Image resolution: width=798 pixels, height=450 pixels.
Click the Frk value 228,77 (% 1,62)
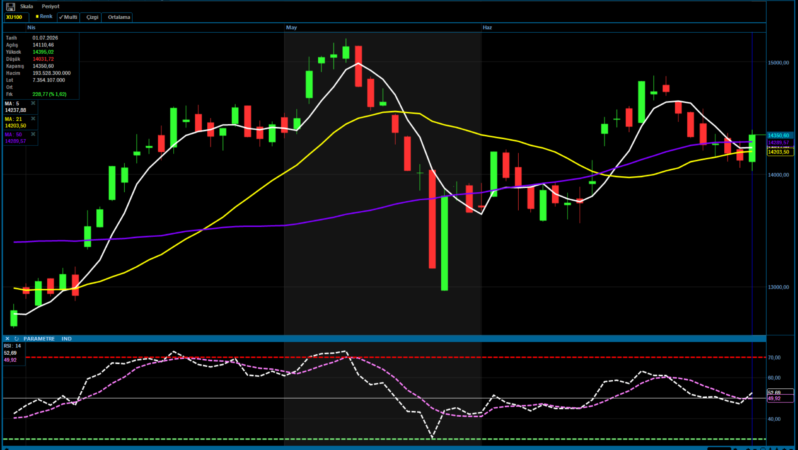[49, 94]
